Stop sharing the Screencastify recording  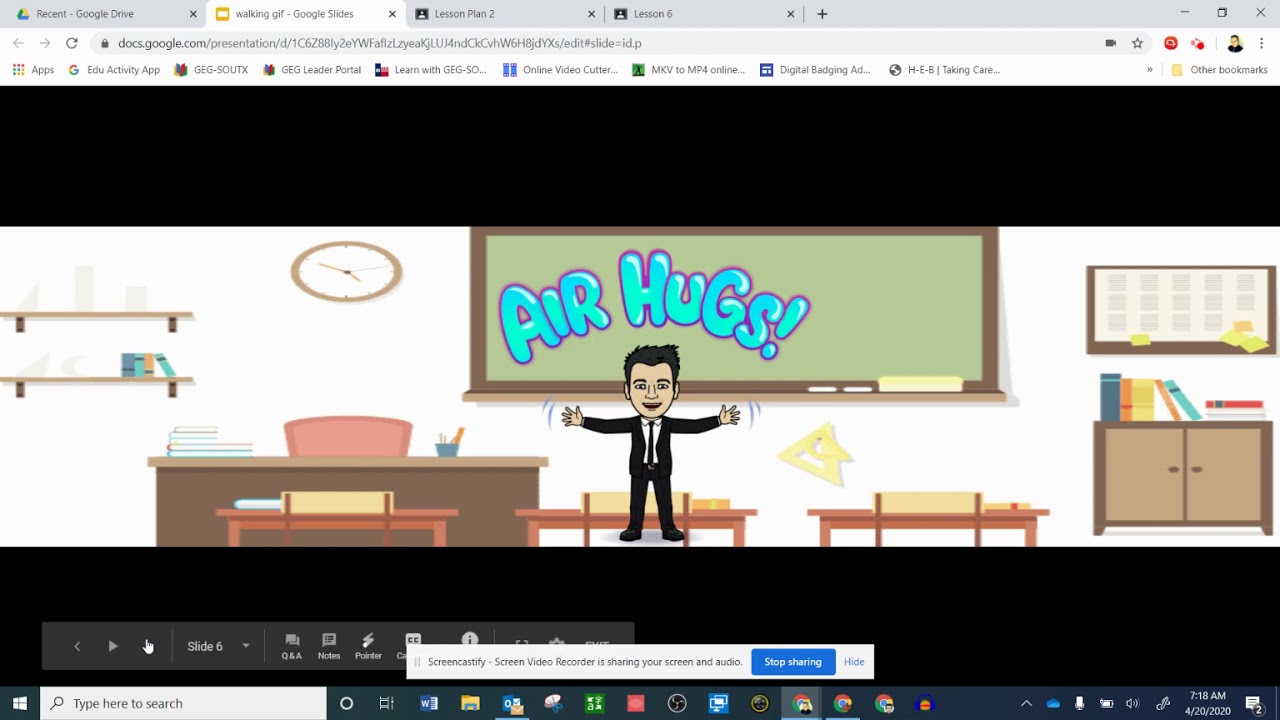[793, 662]
